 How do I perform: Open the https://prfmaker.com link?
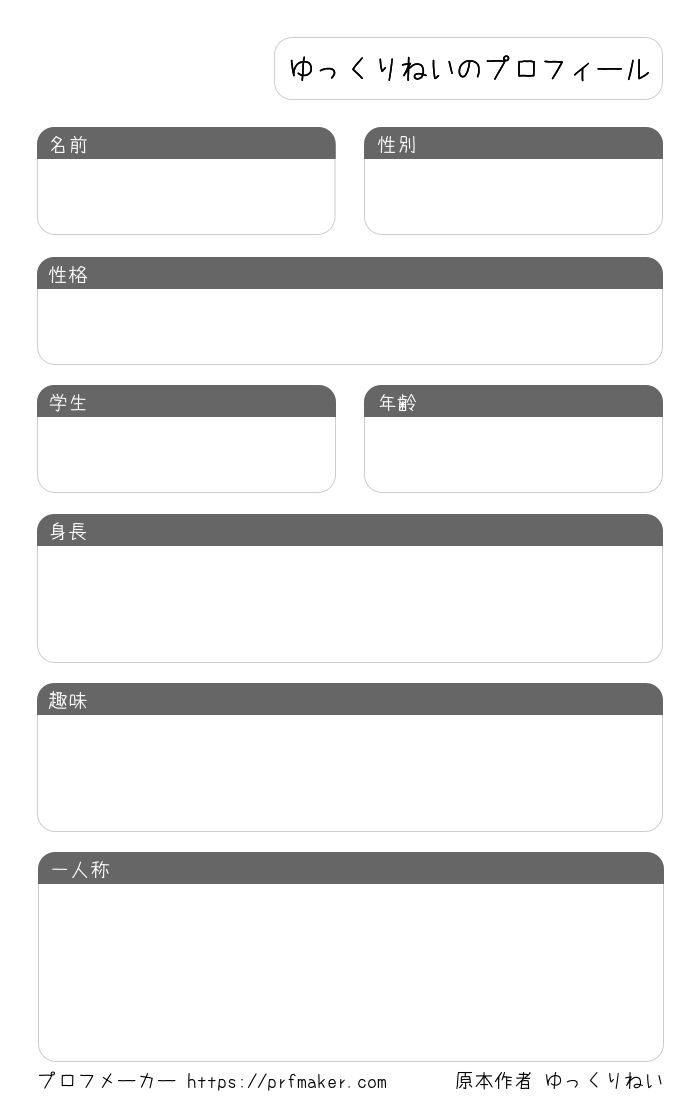tap(287, 1081)
